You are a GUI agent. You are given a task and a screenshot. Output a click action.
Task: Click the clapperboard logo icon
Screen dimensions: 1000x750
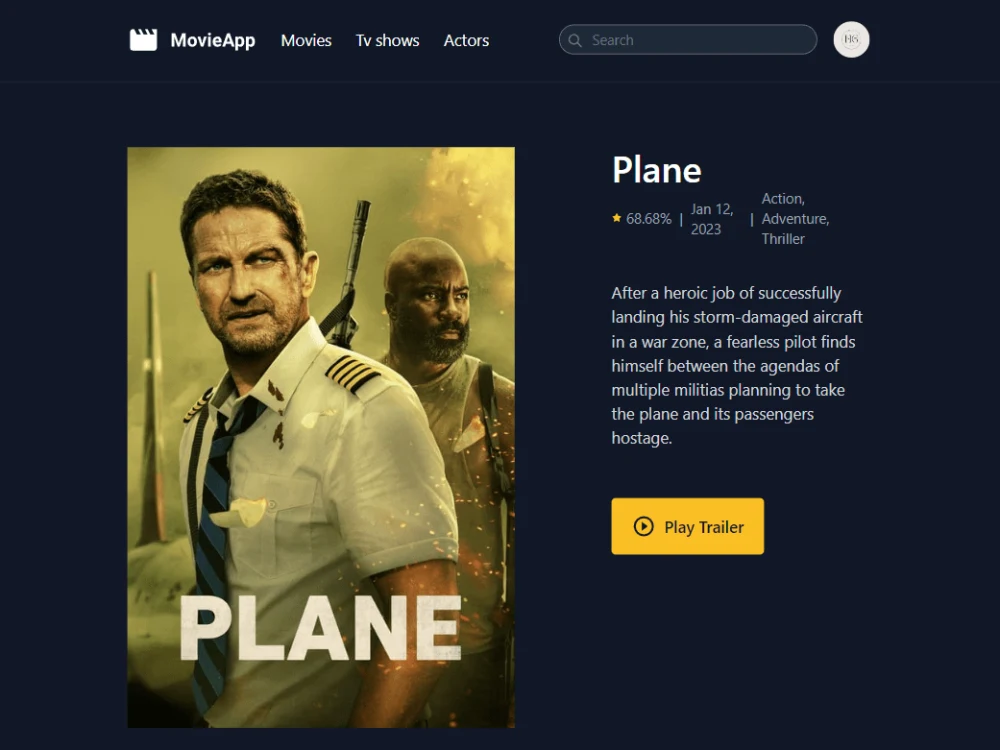coord(143,40)
